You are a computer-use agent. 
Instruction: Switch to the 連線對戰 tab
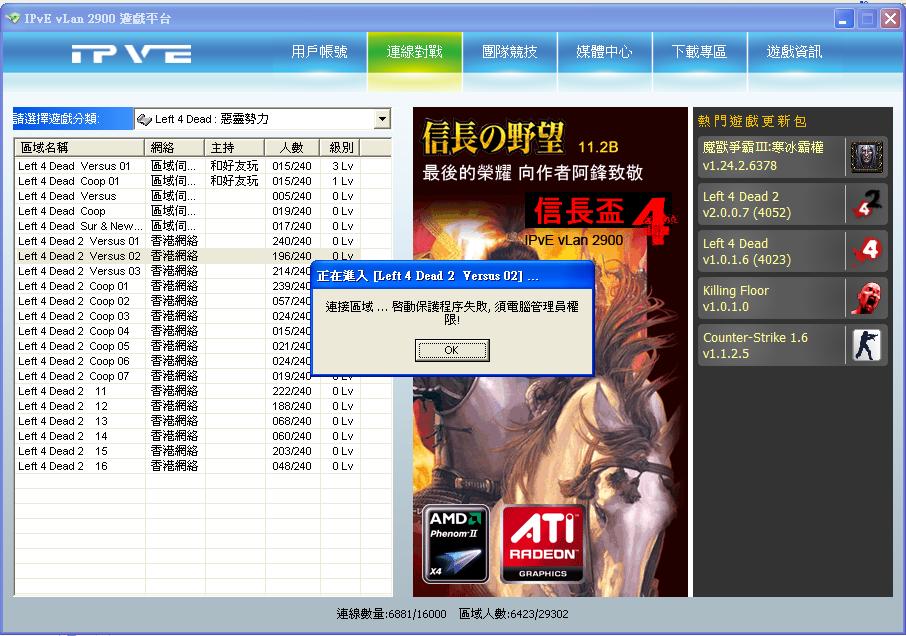[x=414, y=53]
